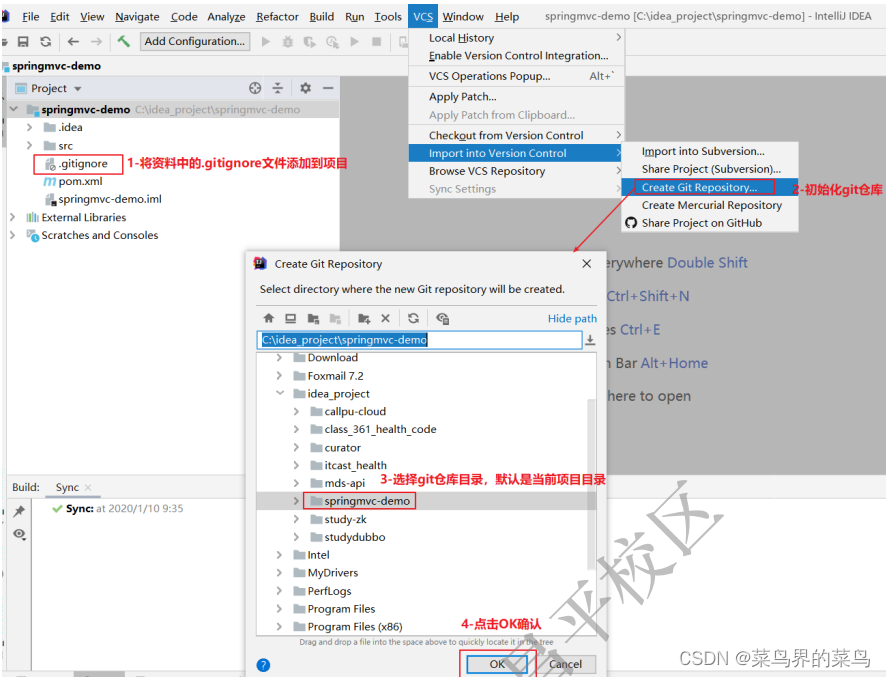
Task: Open the Project view dropdown
Action: tap(77, 89)
